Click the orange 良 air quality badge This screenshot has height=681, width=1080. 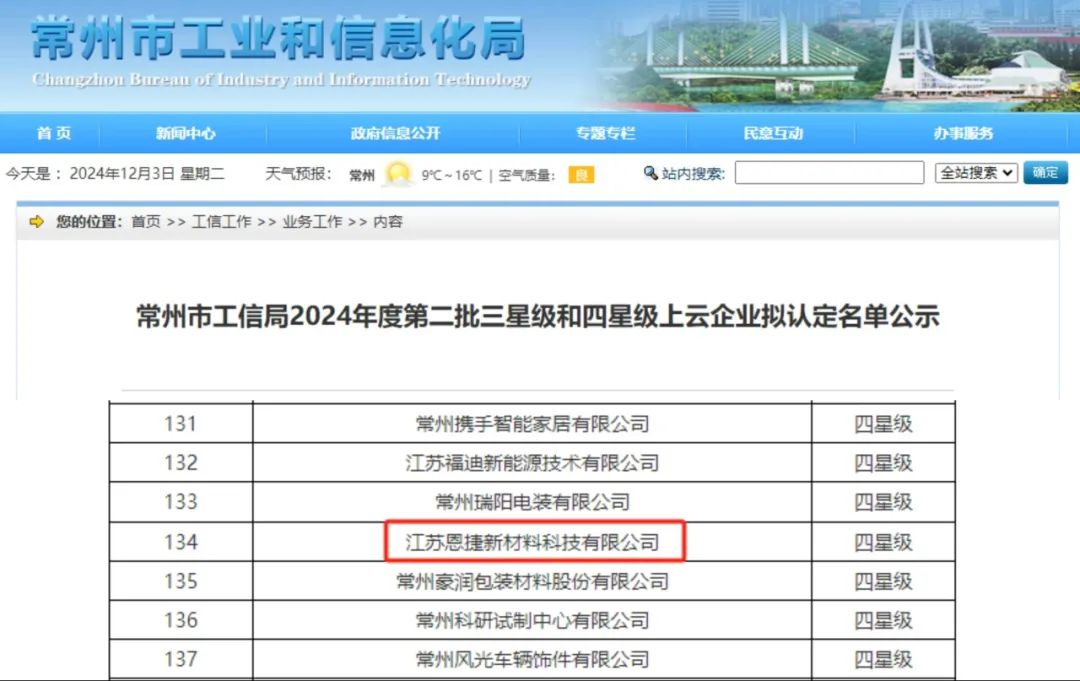pyautogui.click(x=581, y=175)
